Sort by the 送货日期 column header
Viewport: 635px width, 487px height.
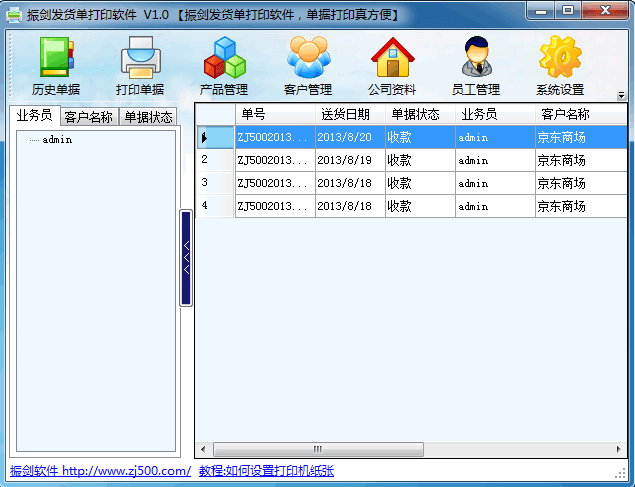coord(345,114)
